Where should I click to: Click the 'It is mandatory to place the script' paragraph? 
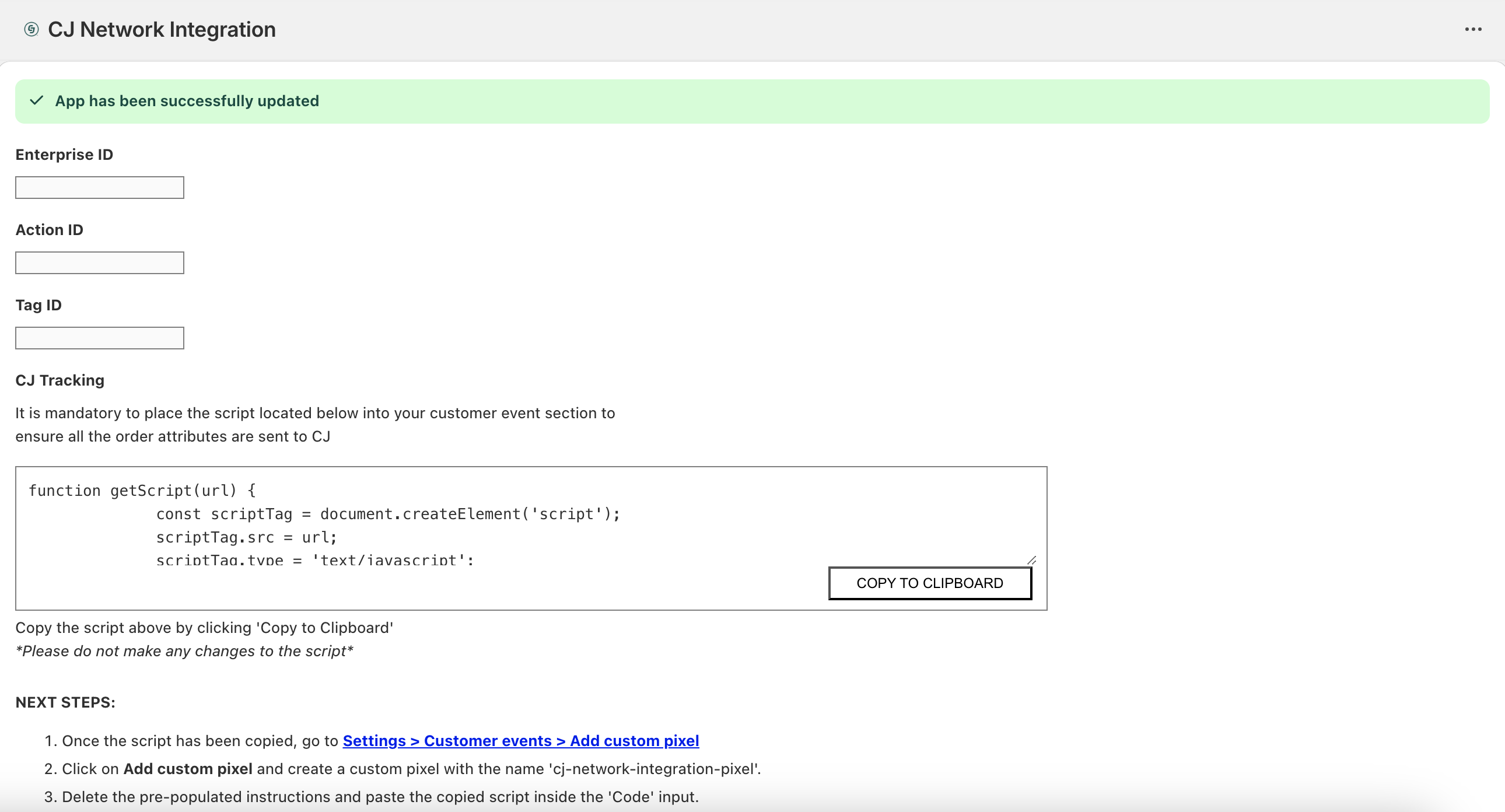pos(315,425)
